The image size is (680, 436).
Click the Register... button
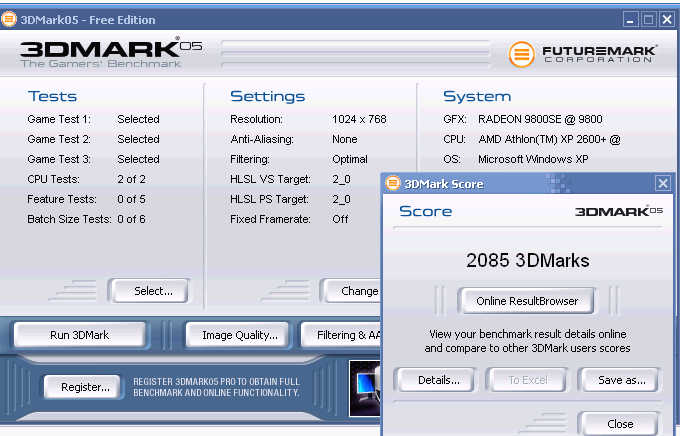pyautogui.click(x=82, y=387)
